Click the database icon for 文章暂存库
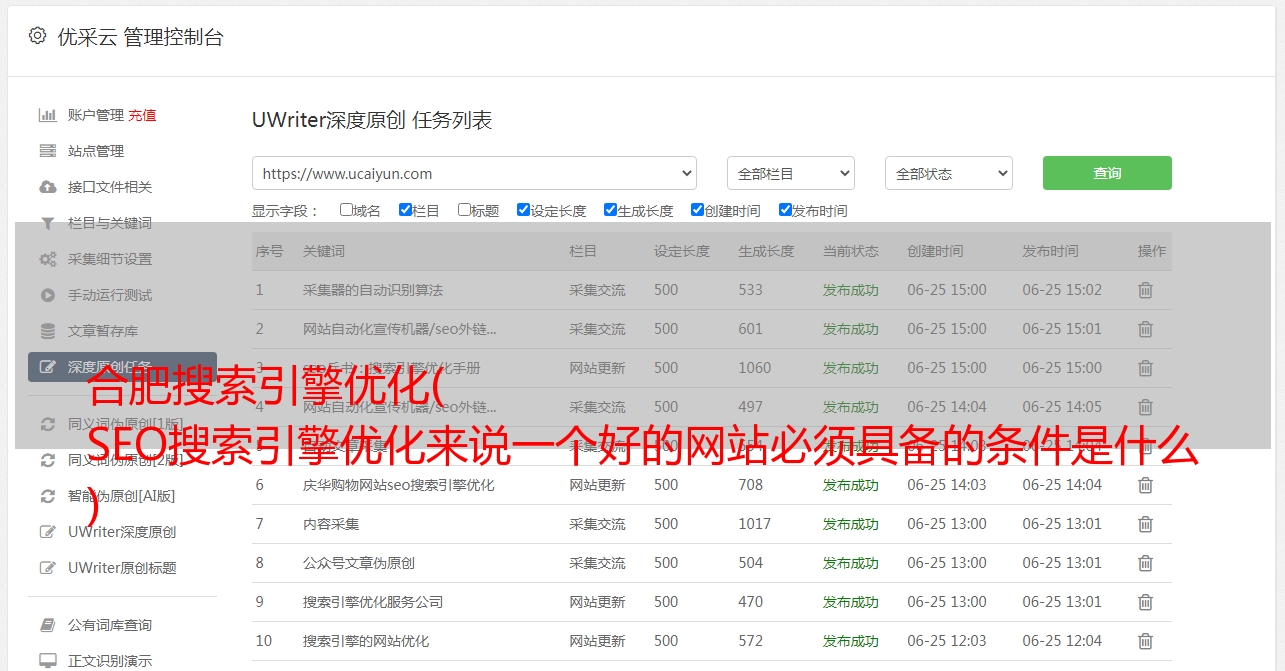 tap(47, 331)
